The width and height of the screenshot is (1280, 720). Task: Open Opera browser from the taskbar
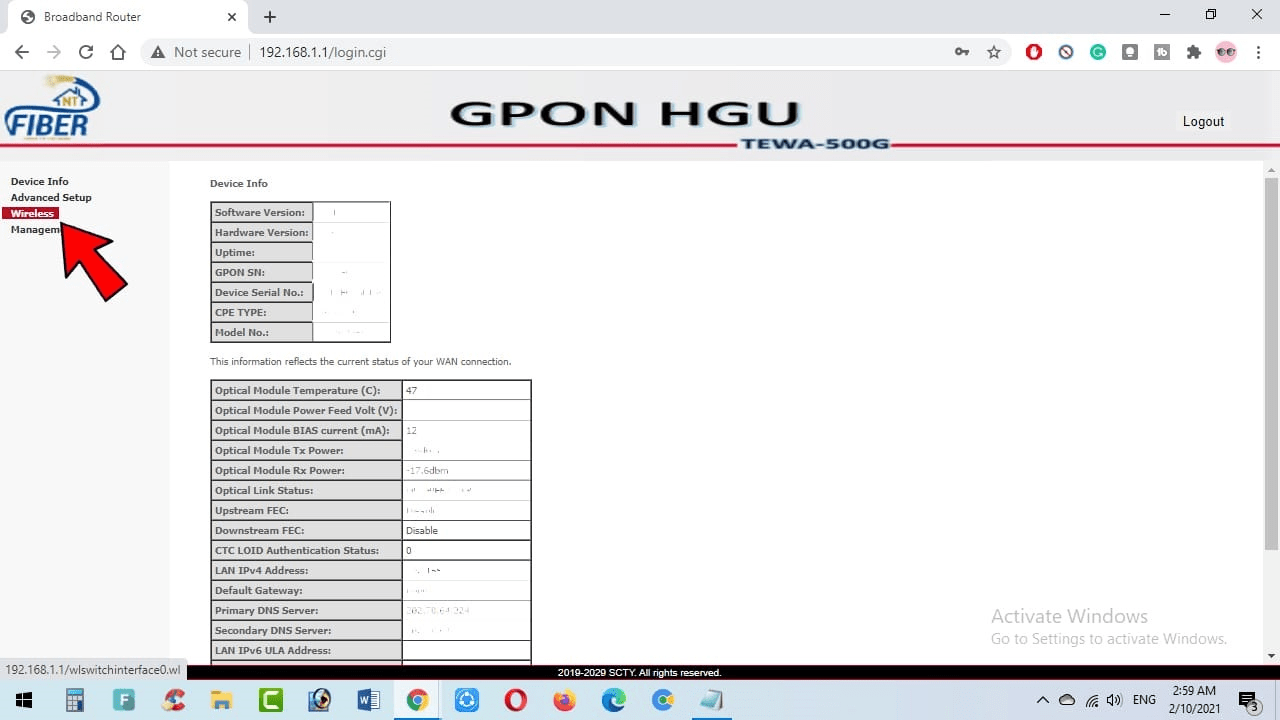(x=516, y=700)
